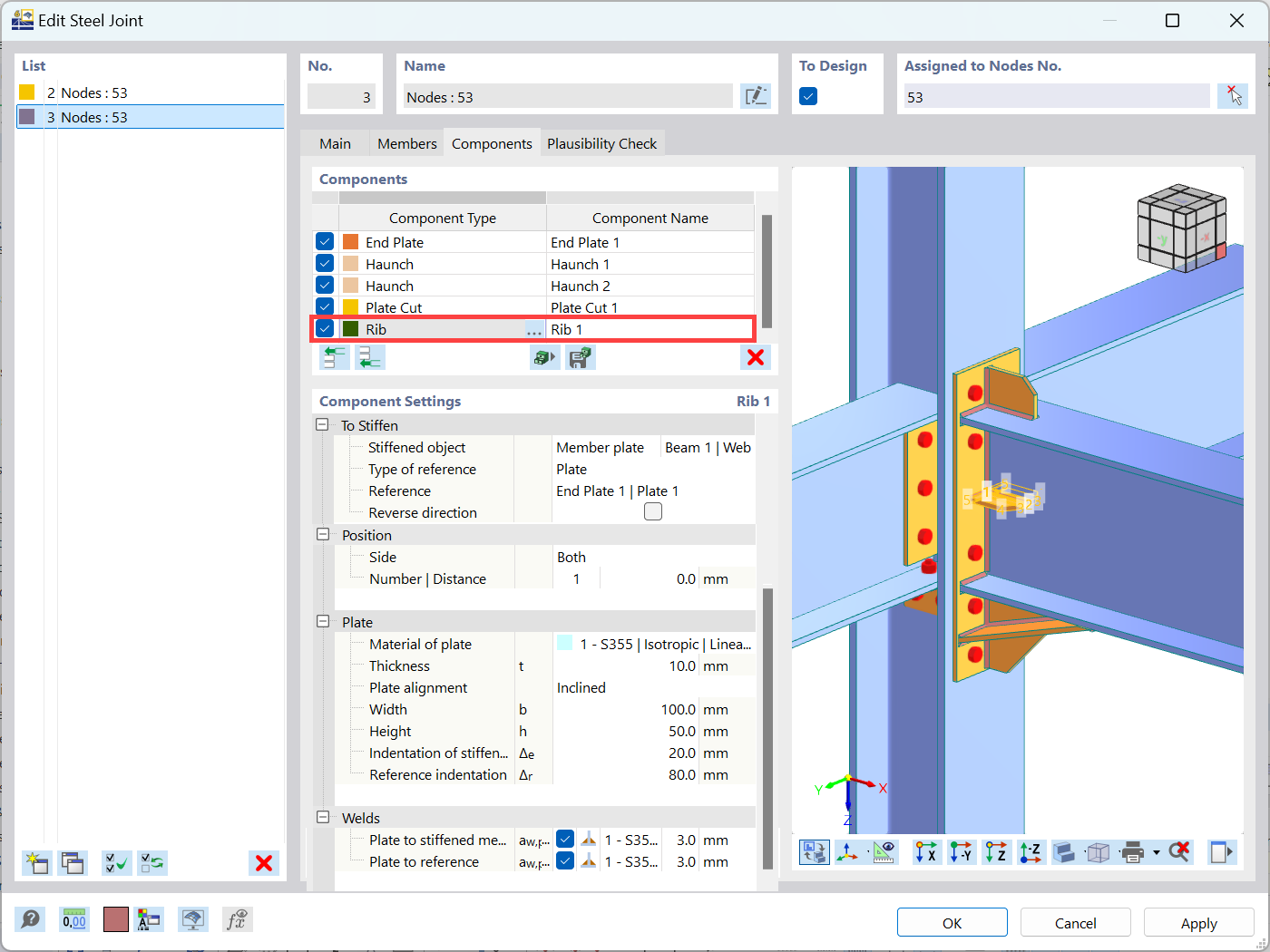Uncheck the End Plate component checkbox
1270x952 pixels.
pos(325,242)
